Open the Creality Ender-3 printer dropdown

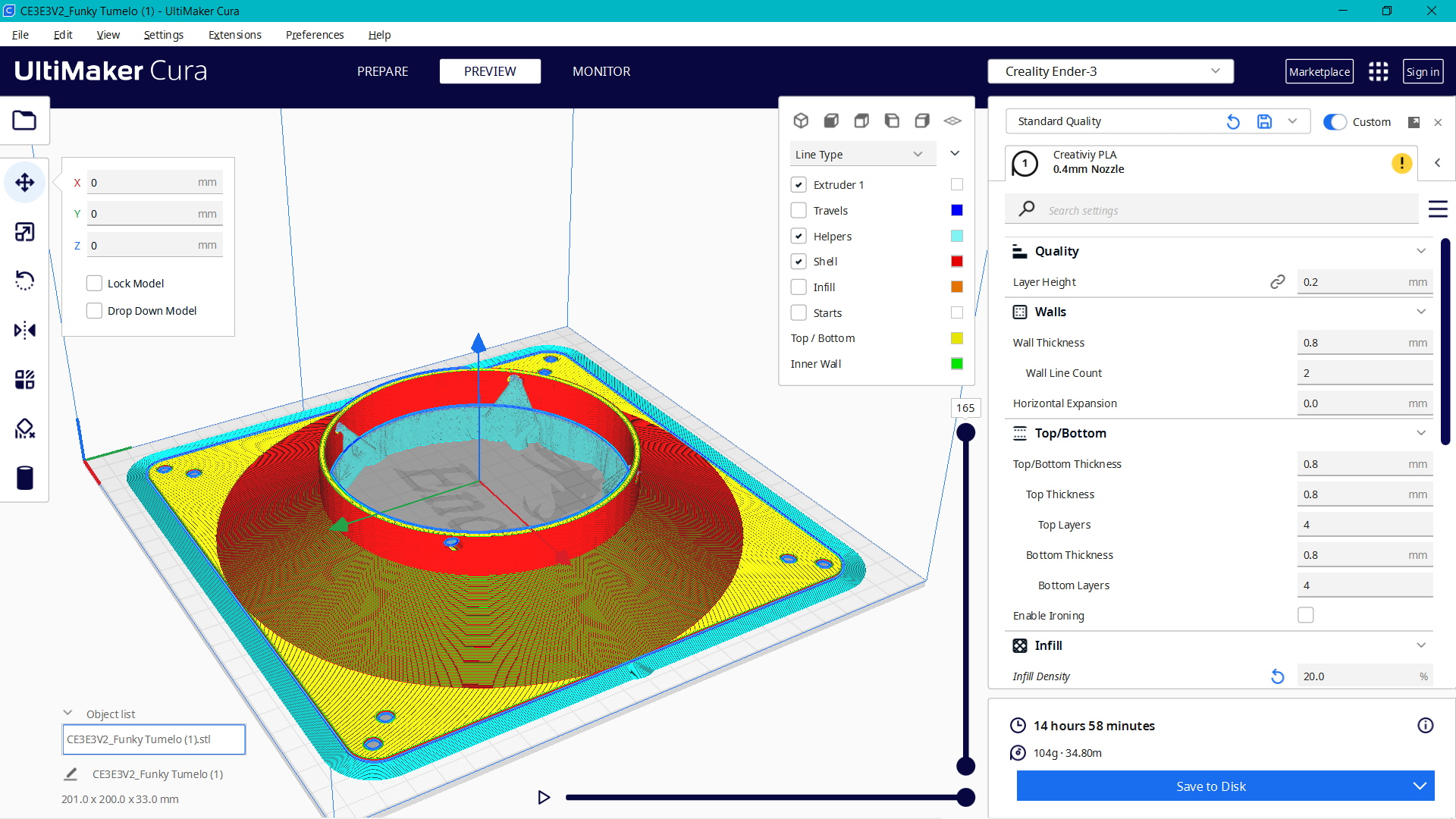tap(1110, 71)
